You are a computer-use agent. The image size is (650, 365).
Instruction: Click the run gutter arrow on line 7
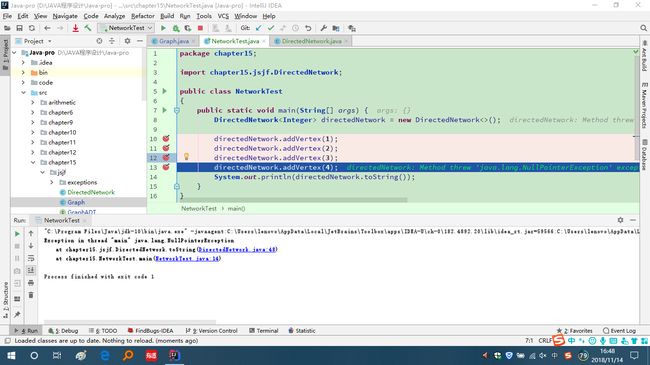[165, 110]
